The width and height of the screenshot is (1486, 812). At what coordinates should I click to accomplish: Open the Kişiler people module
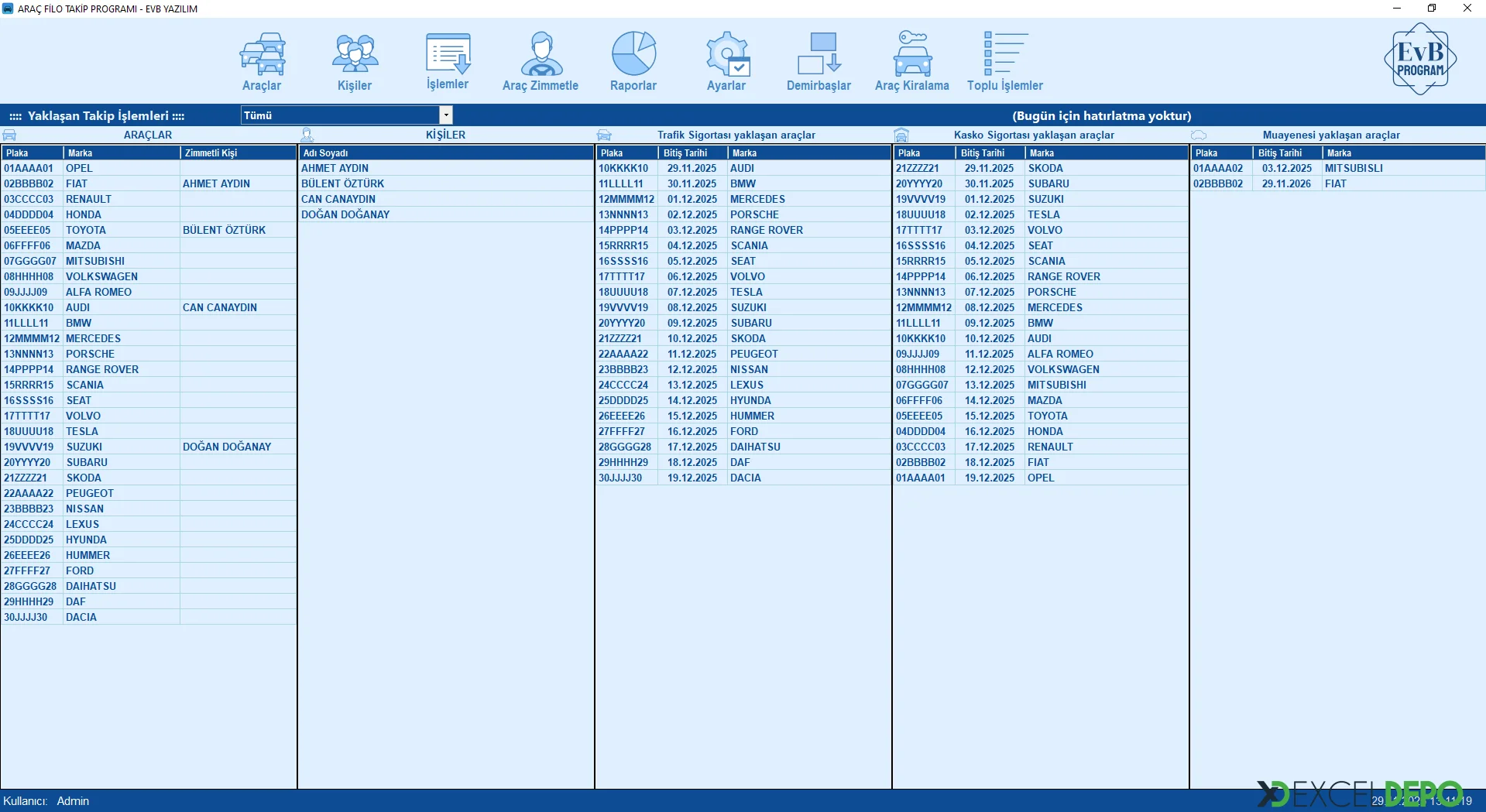(x=355, y=61)
